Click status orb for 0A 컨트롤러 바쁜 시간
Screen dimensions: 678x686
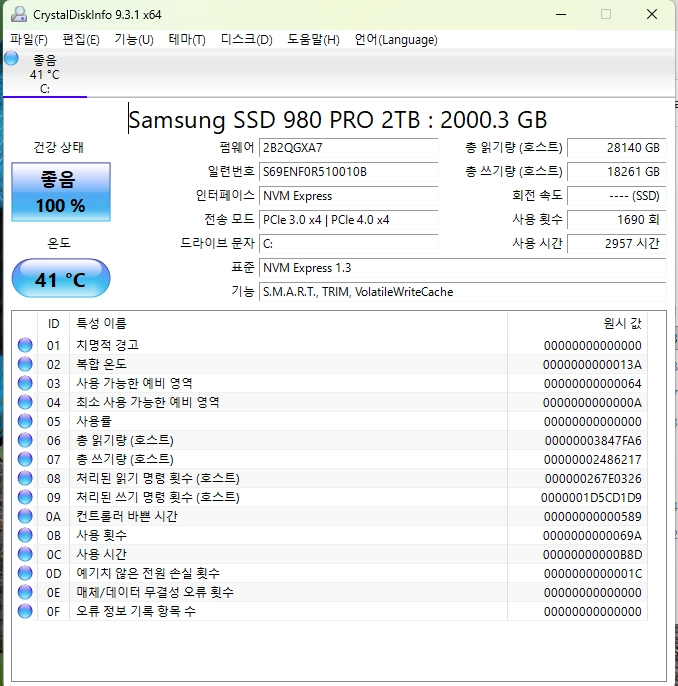pyautogui.click(x=25, y=516)
